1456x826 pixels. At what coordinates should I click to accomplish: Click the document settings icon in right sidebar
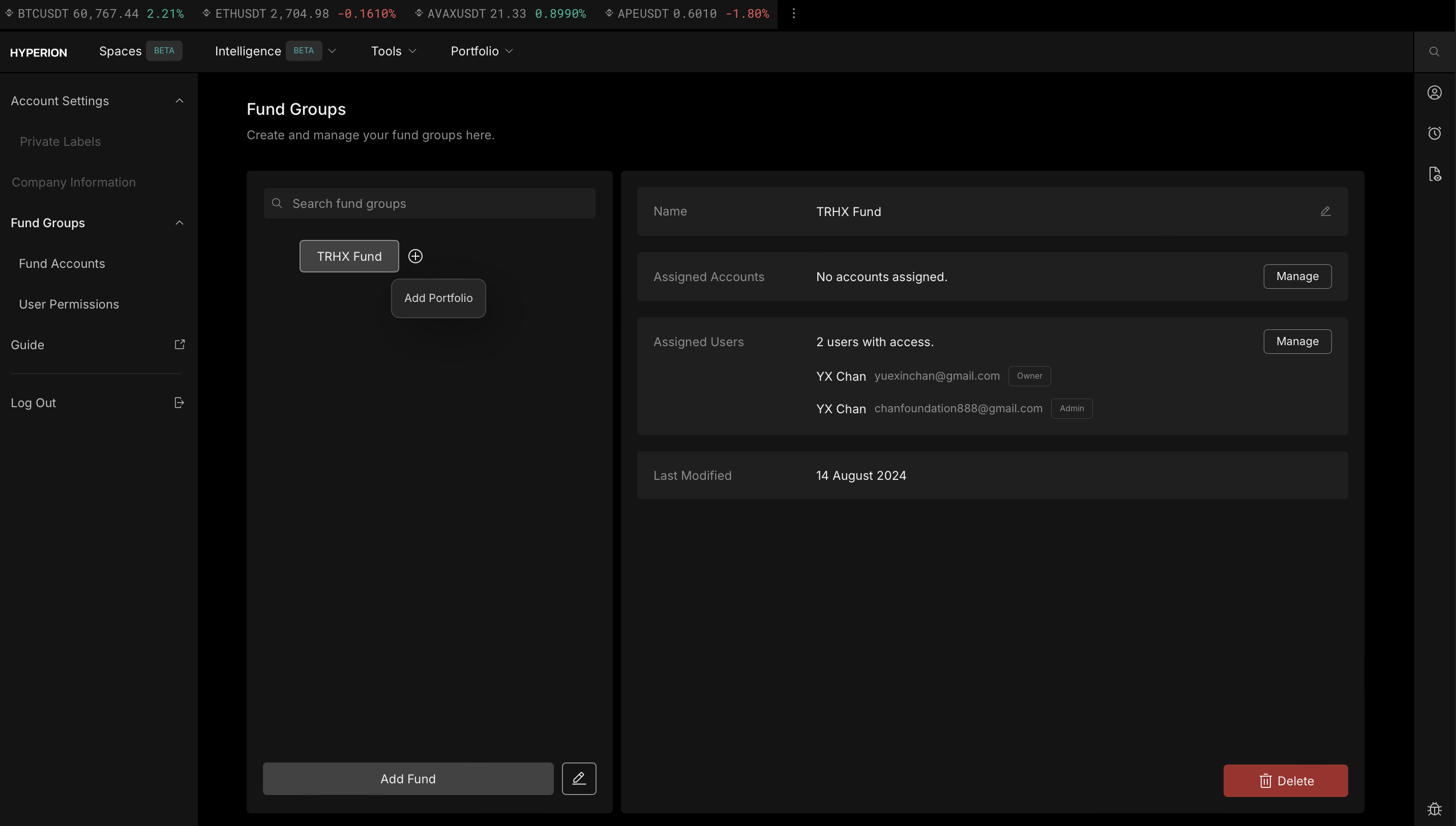pyautogui.click(x=1434, y=174)
